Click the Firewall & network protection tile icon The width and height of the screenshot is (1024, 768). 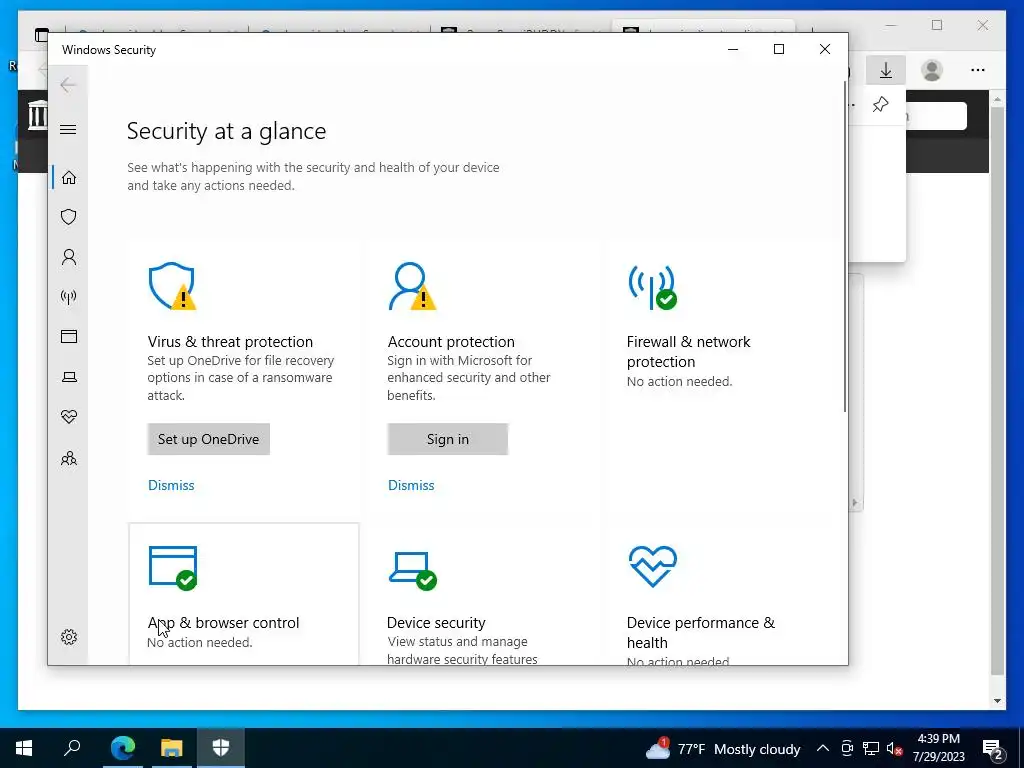(652, 287)
